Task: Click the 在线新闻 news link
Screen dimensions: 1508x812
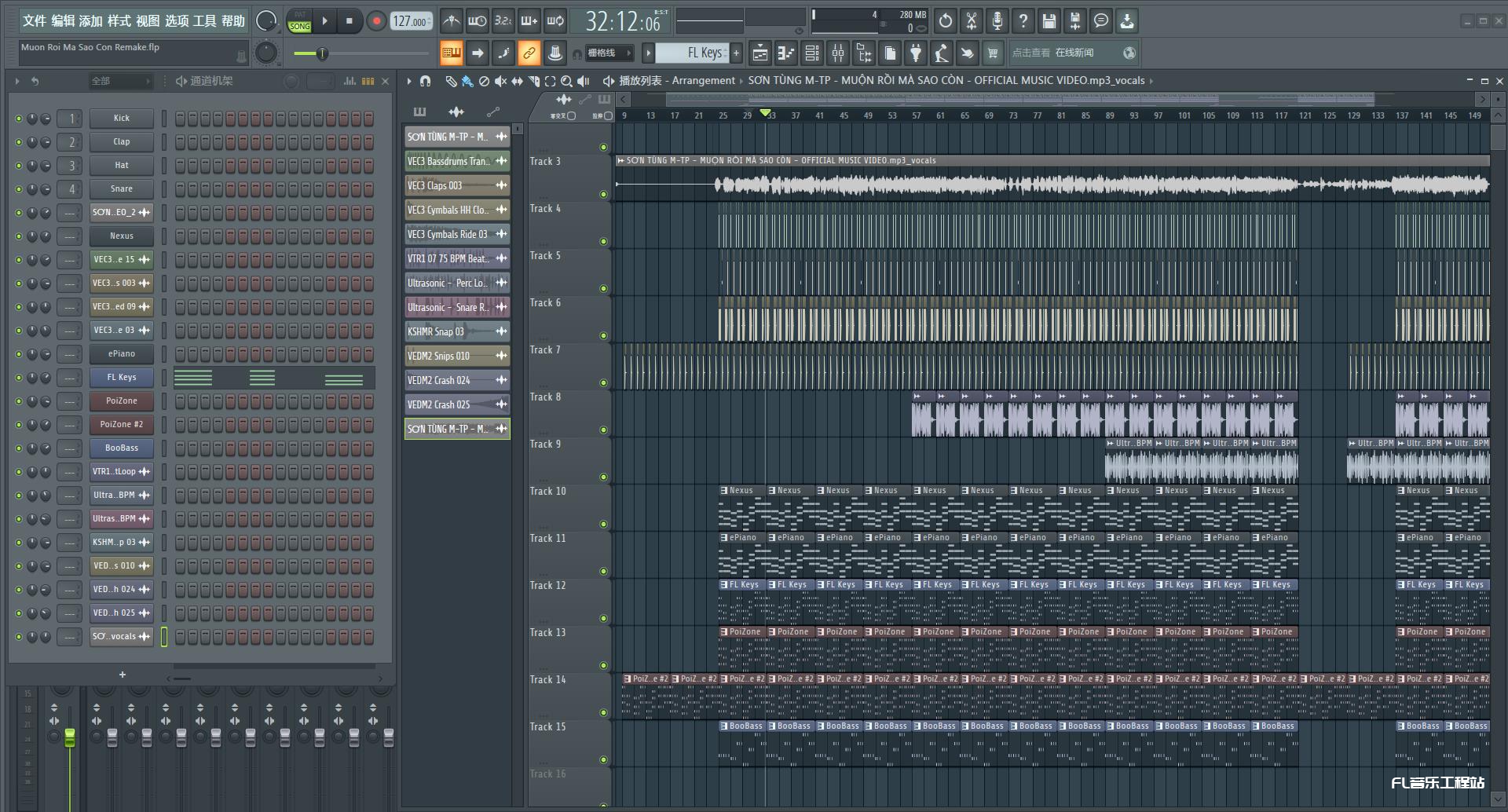Action: tap(1074, 53)
